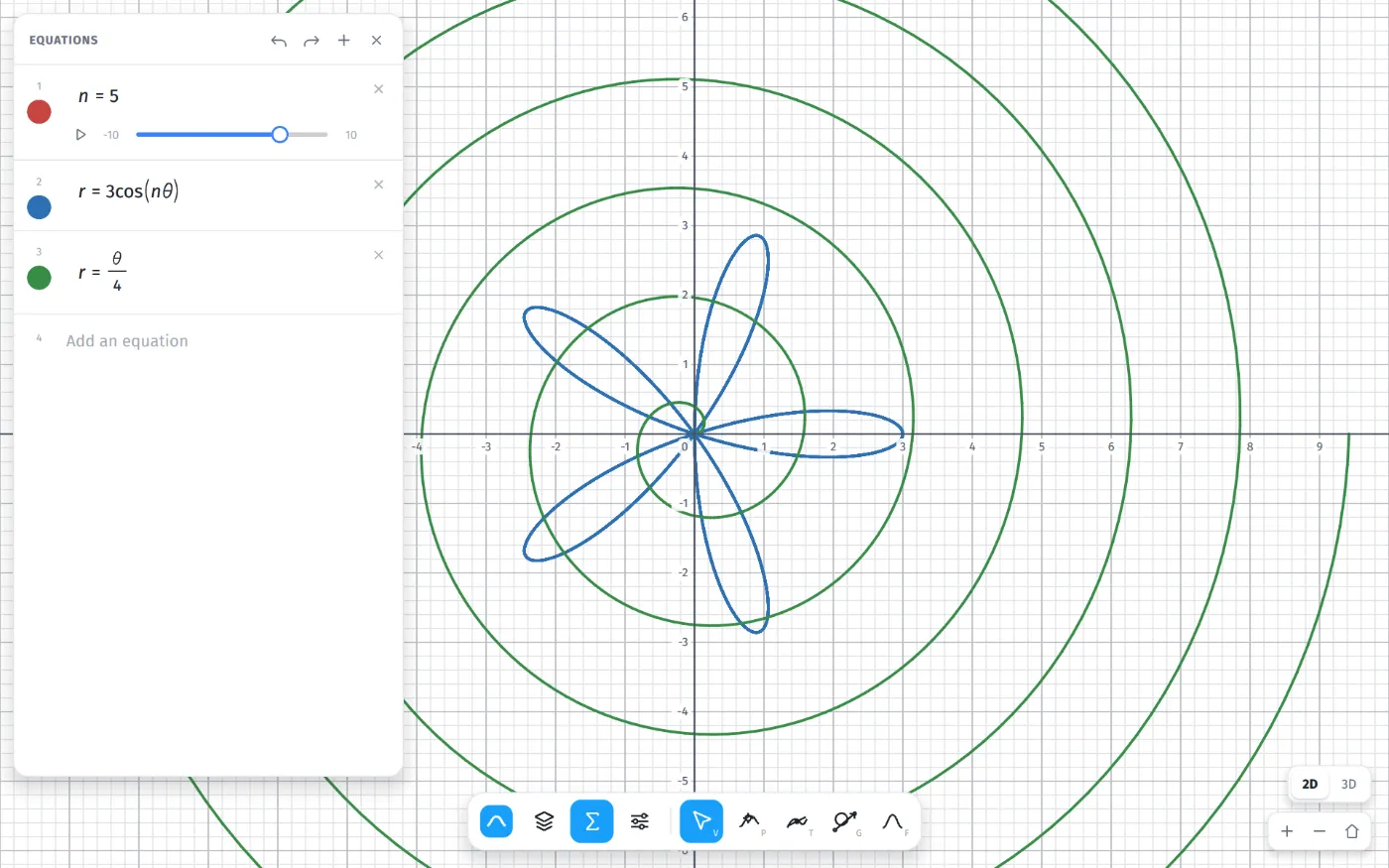
Task: Redo the last equation change
Action: (312, 41)
